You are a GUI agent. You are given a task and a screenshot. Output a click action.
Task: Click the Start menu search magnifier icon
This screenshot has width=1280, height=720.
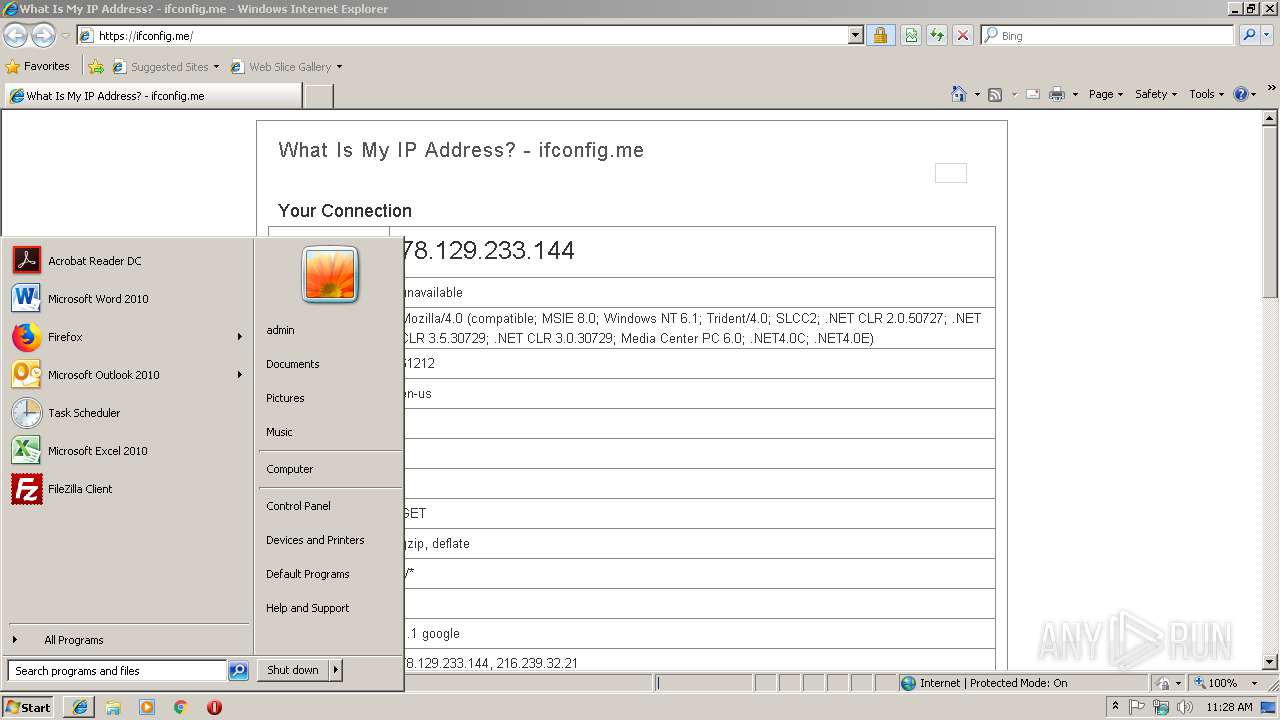[x=238, y=671]
